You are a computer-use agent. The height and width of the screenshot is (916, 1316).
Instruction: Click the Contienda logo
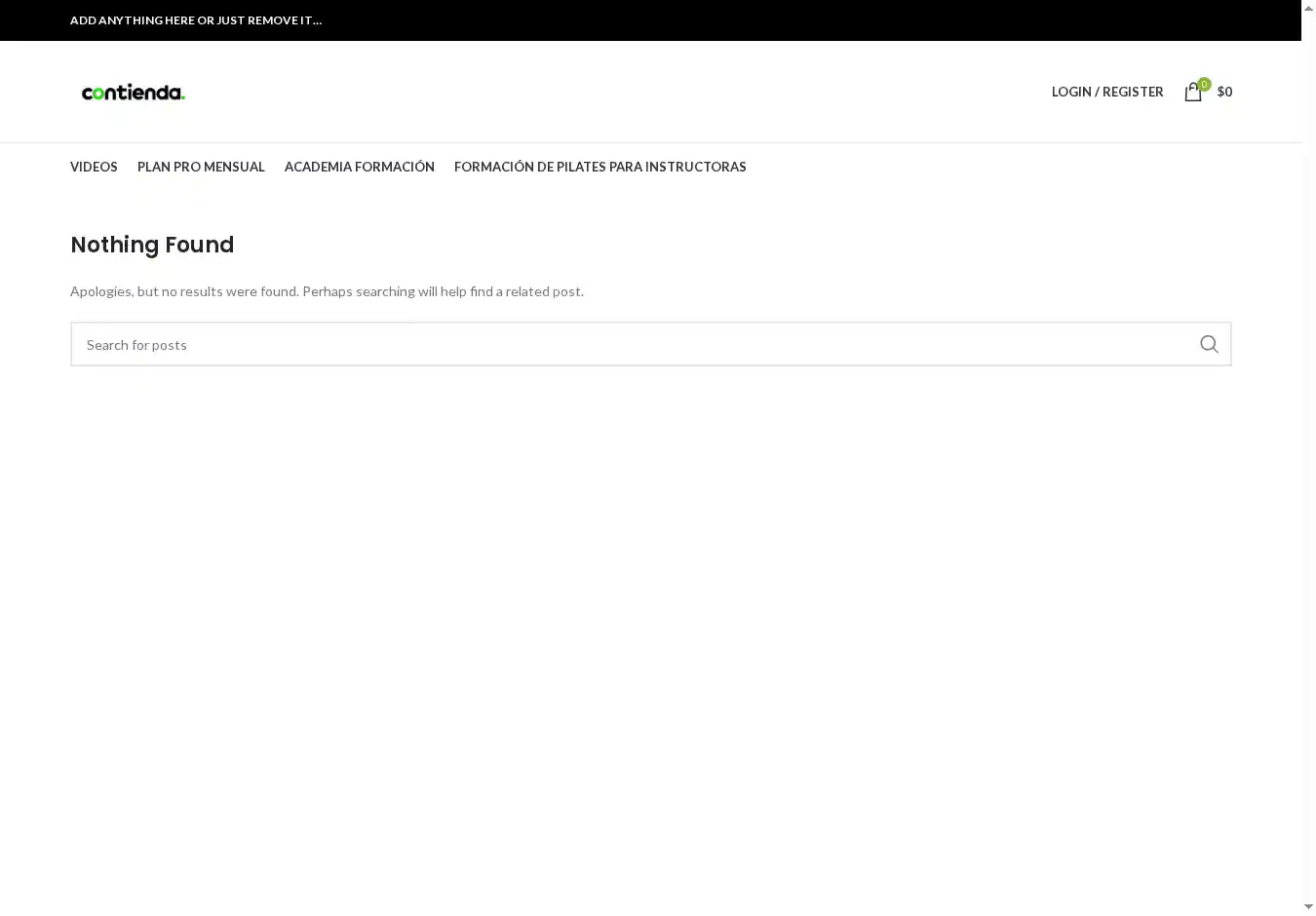[133, 93]
